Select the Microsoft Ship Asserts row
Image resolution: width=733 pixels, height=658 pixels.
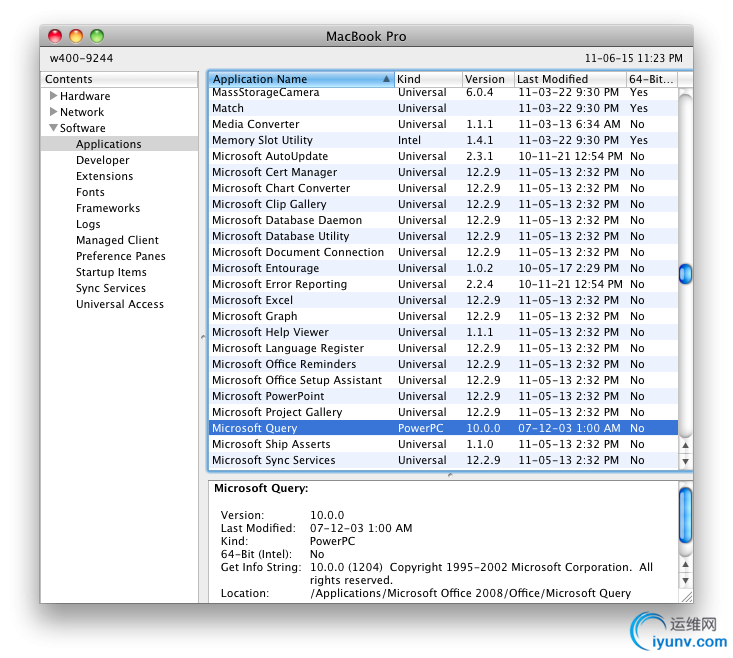443,444
